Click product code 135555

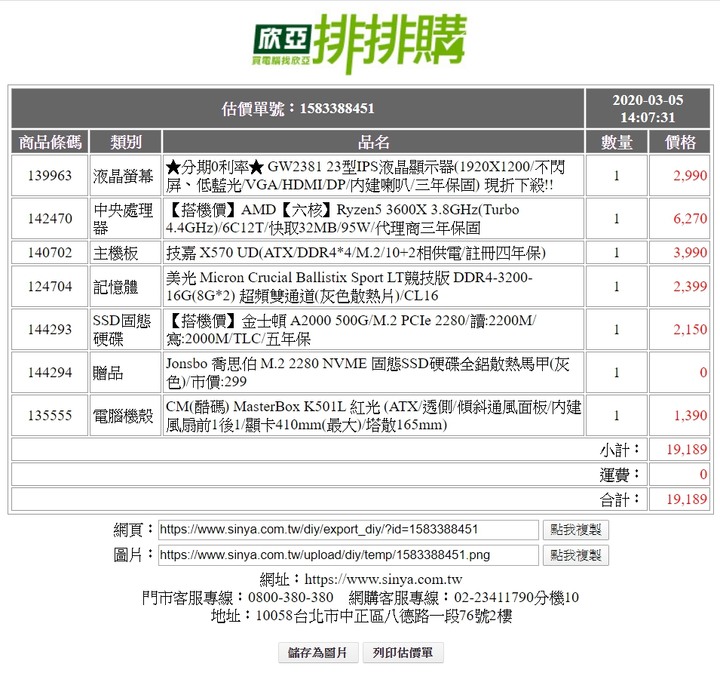tap(50, 416)
